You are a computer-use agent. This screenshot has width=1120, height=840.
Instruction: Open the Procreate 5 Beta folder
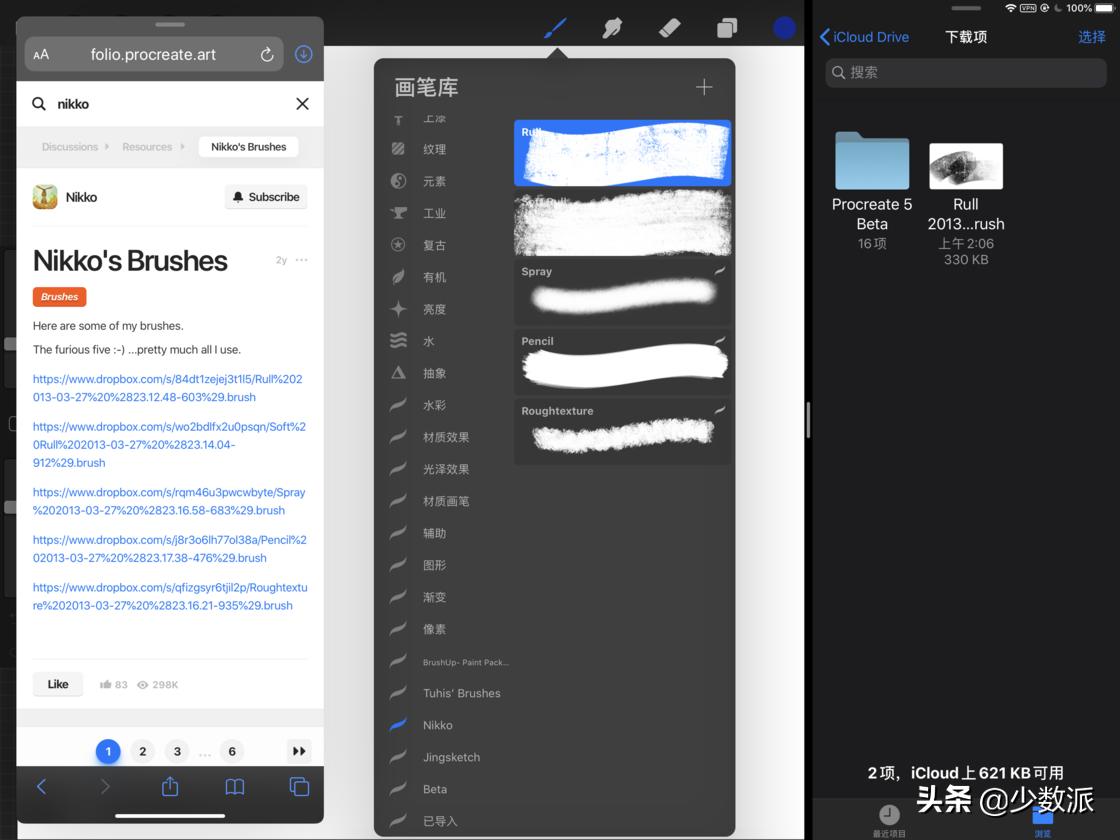tap(872, 191)
